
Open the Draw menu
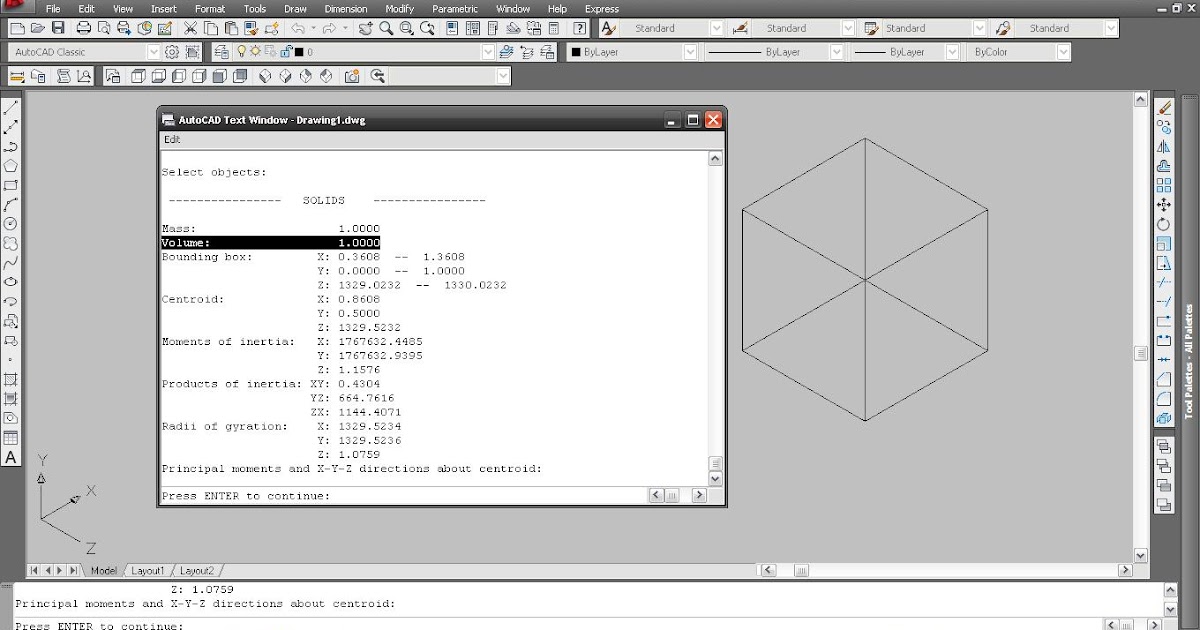point(295,9)
